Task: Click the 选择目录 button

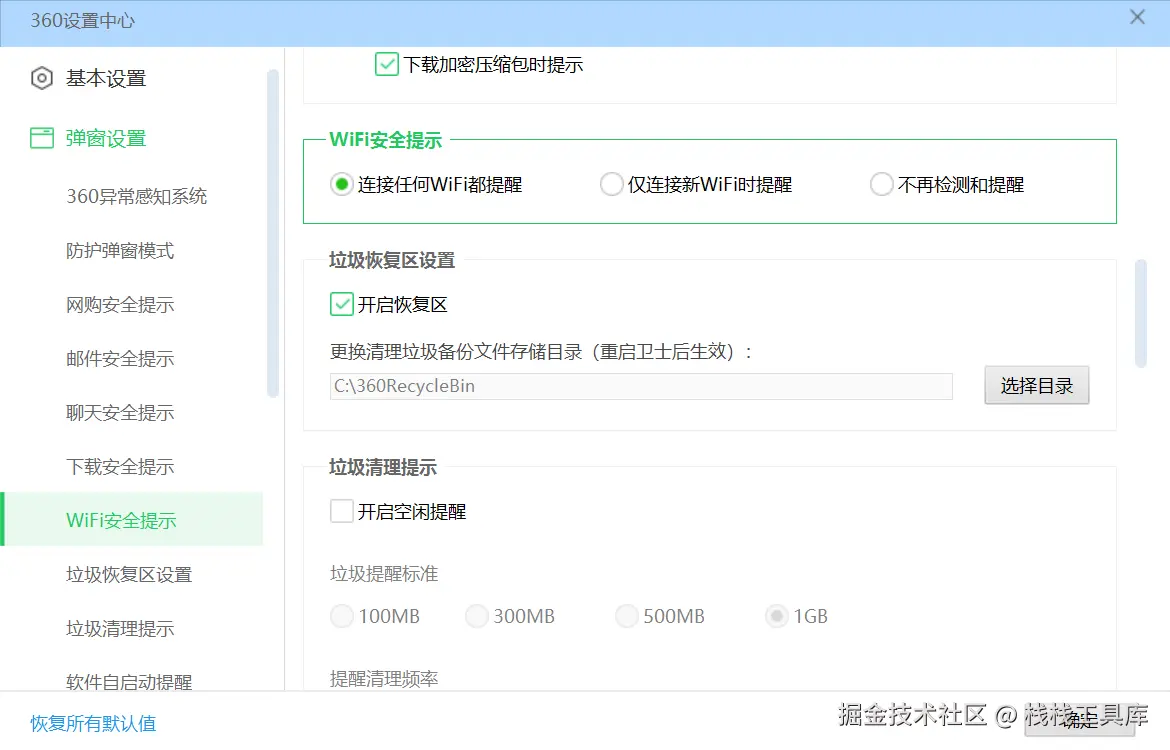Action: click(x=1036, y=386)
